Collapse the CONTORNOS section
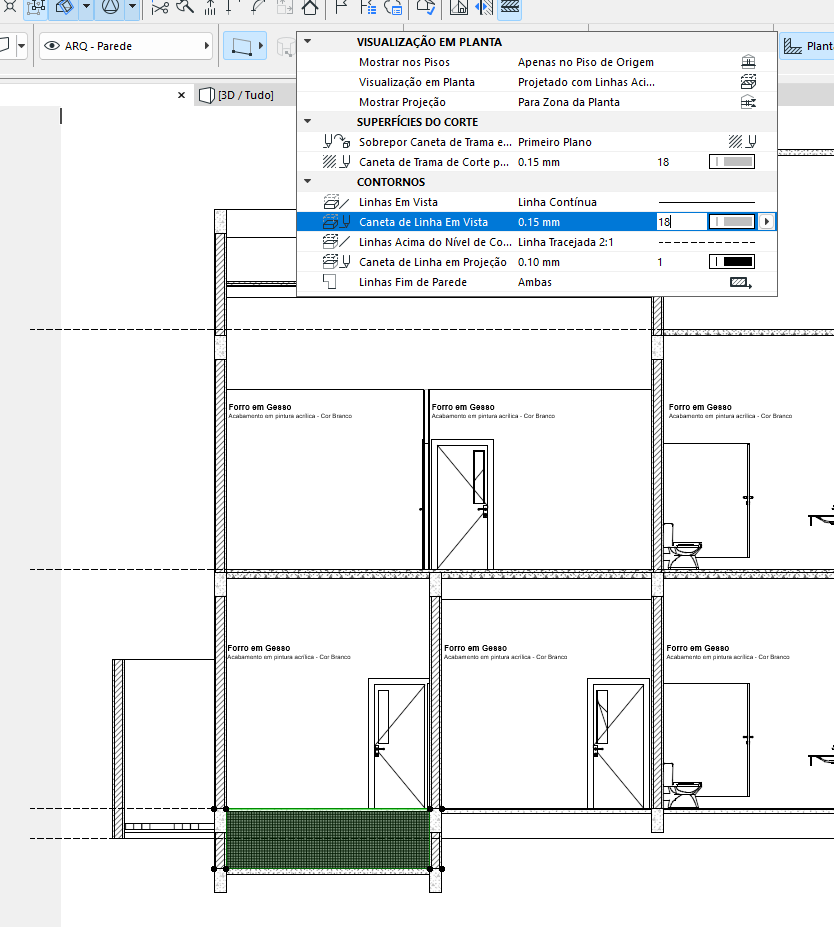Viewport: 834px width, 927px height. [308, 182]
